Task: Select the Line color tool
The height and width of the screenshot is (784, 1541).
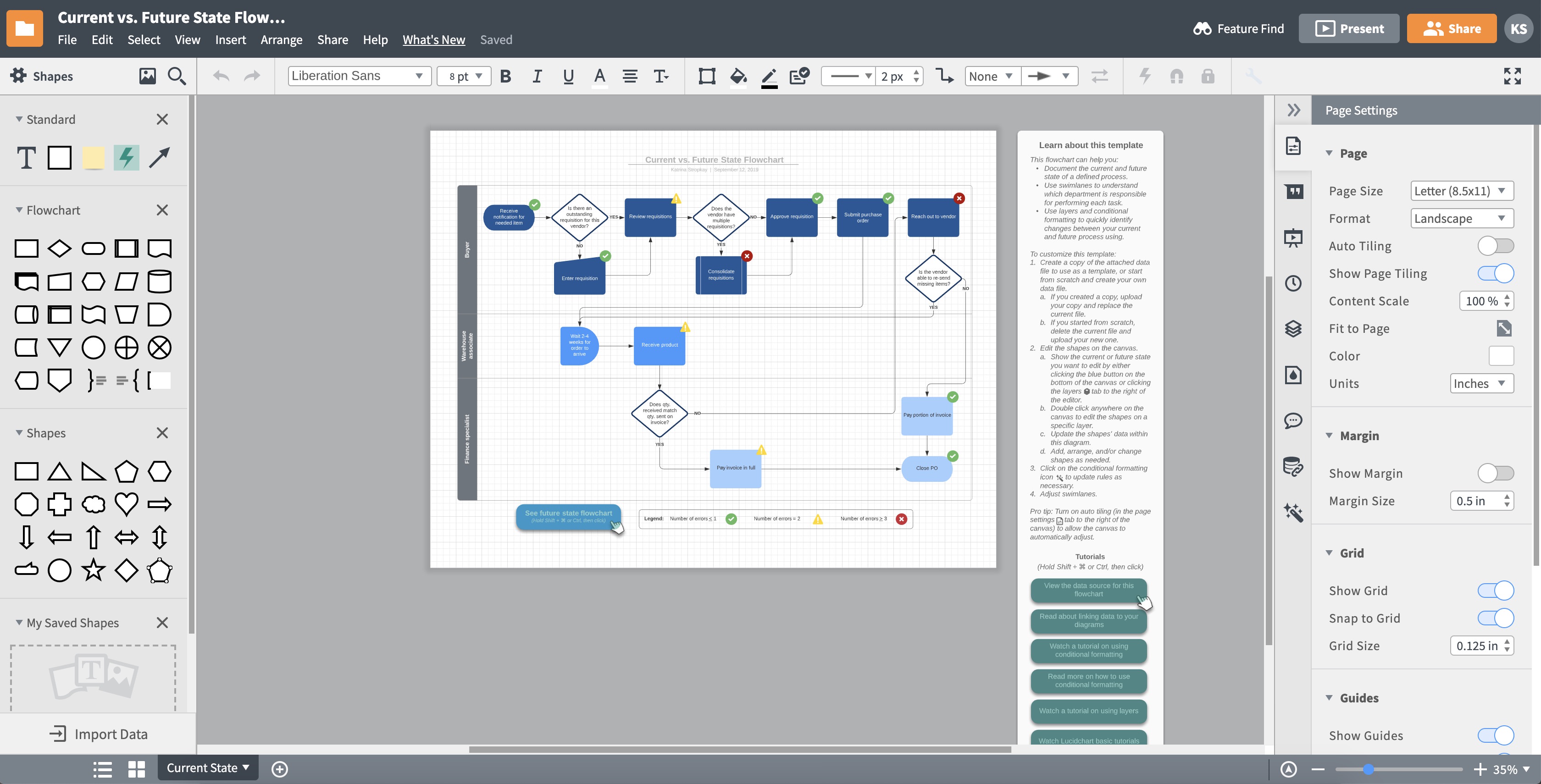Action: tap(769, 76)
